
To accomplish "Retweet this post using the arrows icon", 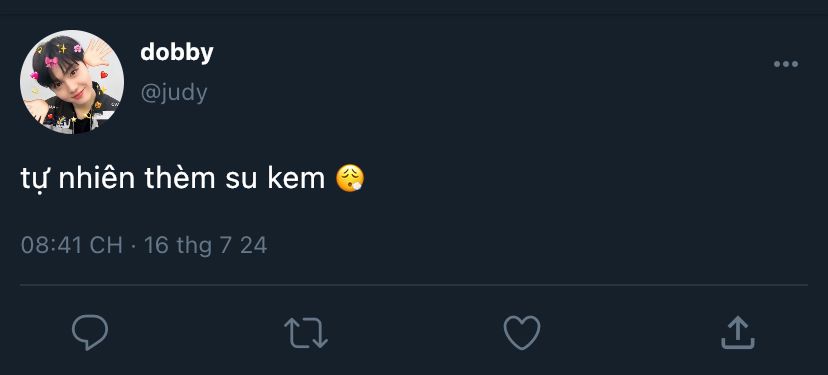I will pyautogui.click(x=306, y=333).
